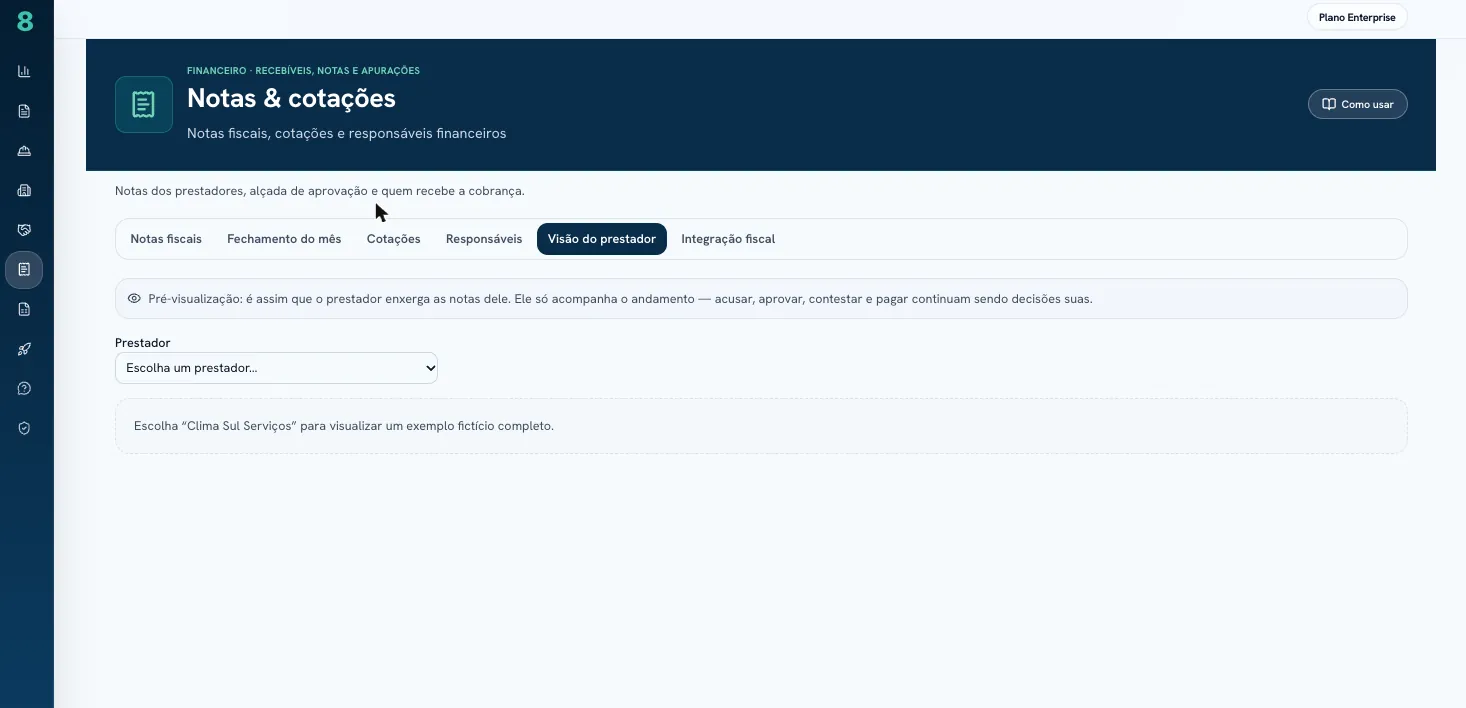
Task: Click the green 8 logo
Action: [25, 21]
